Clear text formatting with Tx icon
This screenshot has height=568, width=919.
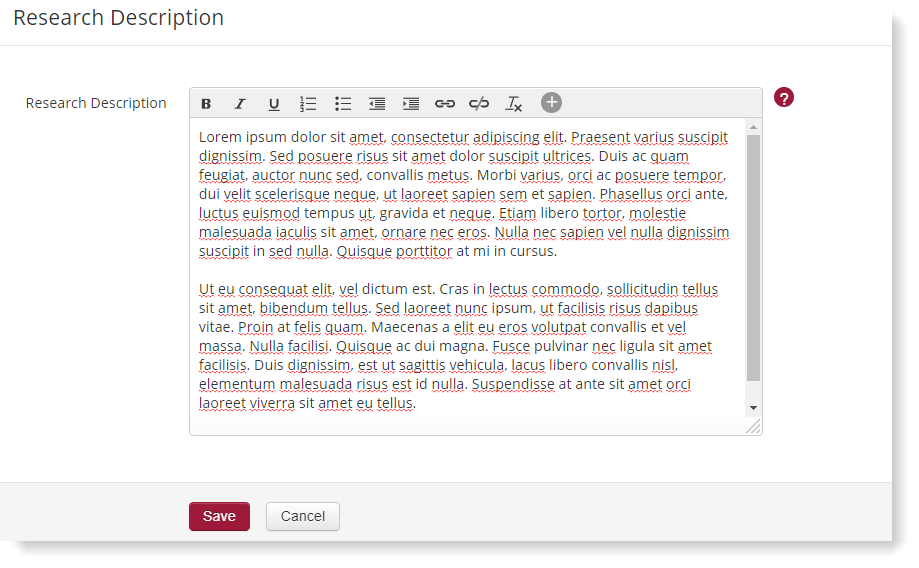(x=514, y=104)
